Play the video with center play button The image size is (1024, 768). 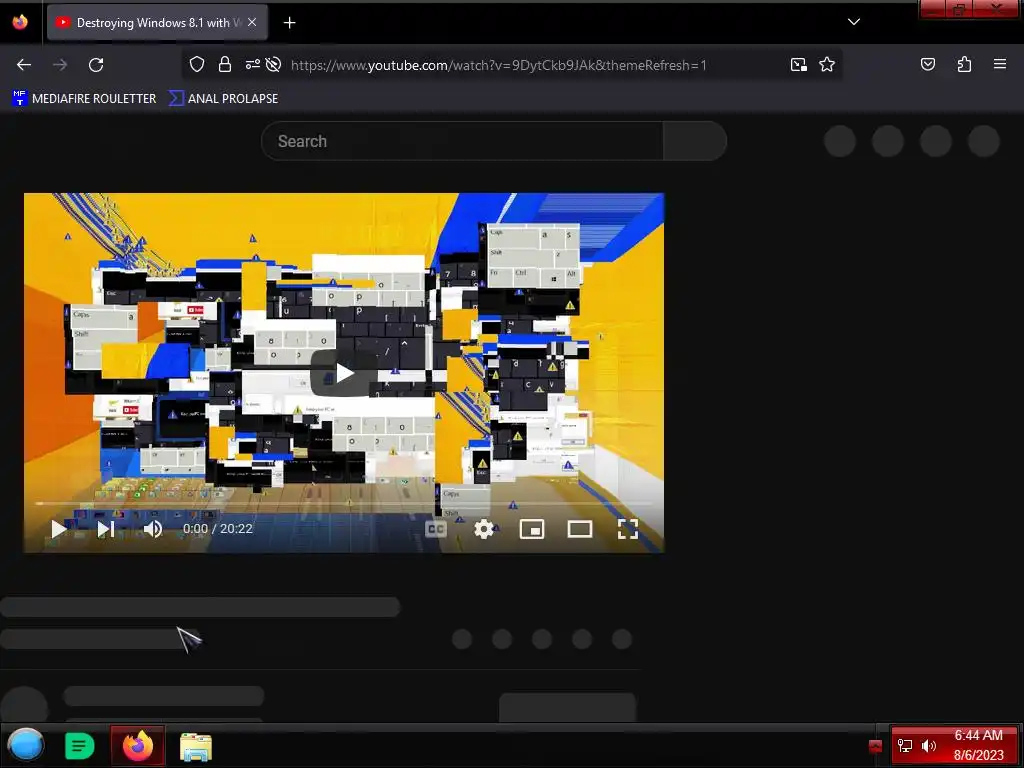[x=344, y=374]
